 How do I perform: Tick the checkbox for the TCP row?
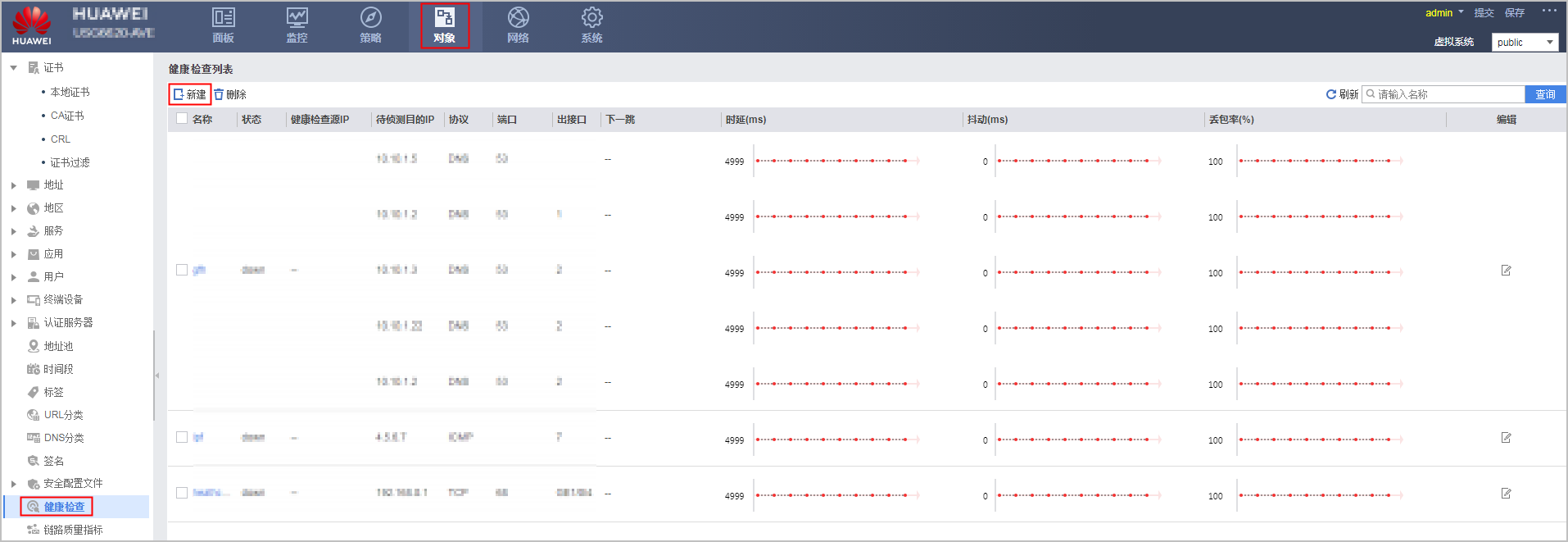point(182,493)
